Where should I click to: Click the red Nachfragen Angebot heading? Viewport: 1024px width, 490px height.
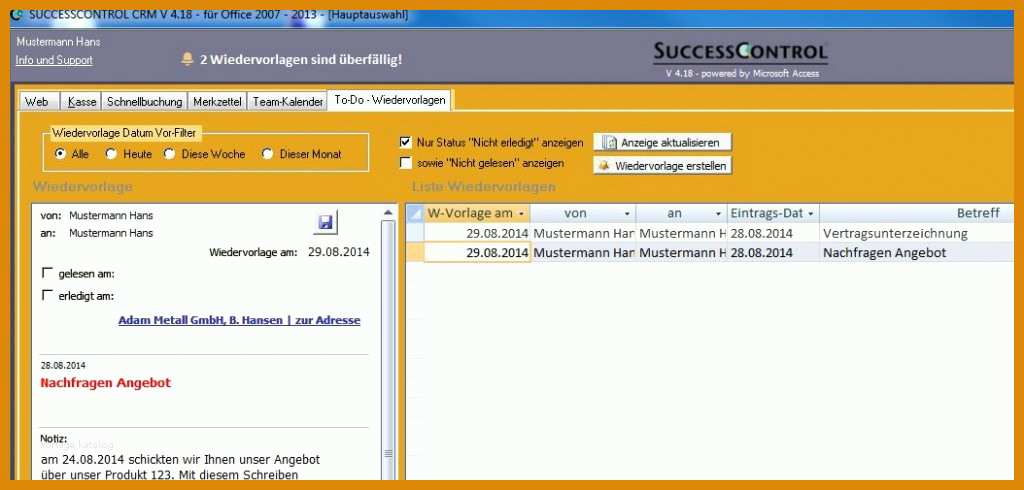tap(105, 383)
